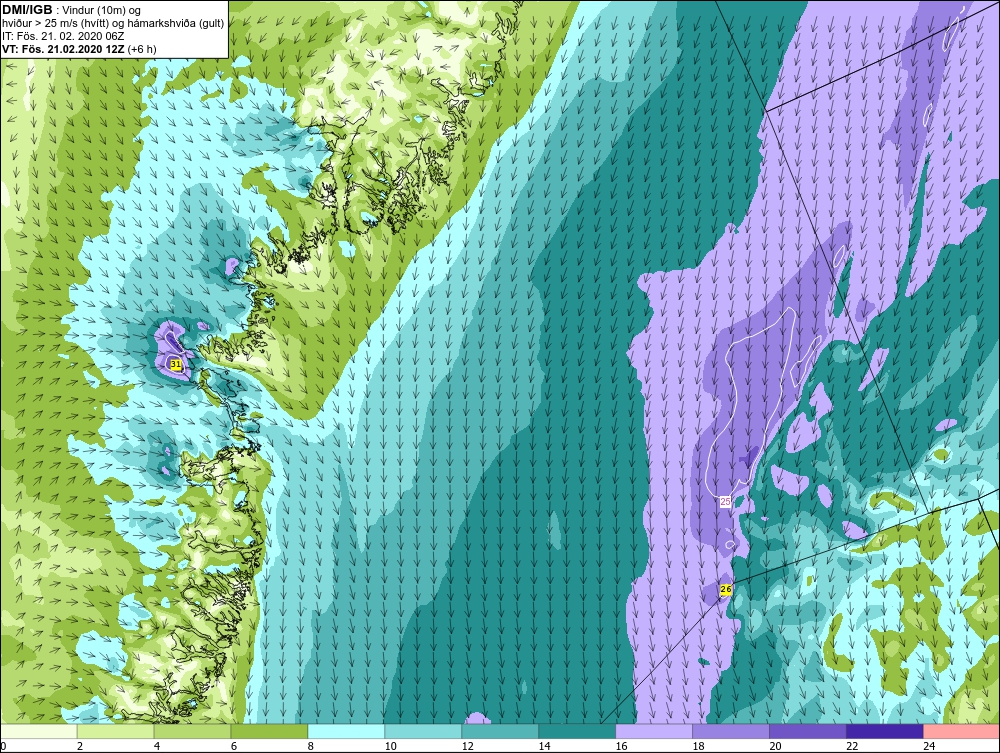The width and height of the screenshot is (1000, 753).
Task: Click the legend scale value 12
Action: (467, 746)
